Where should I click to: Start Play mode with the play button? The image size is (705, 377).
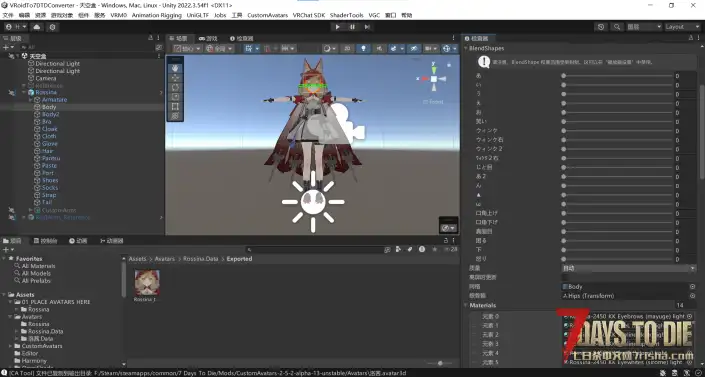coord(337,27)
